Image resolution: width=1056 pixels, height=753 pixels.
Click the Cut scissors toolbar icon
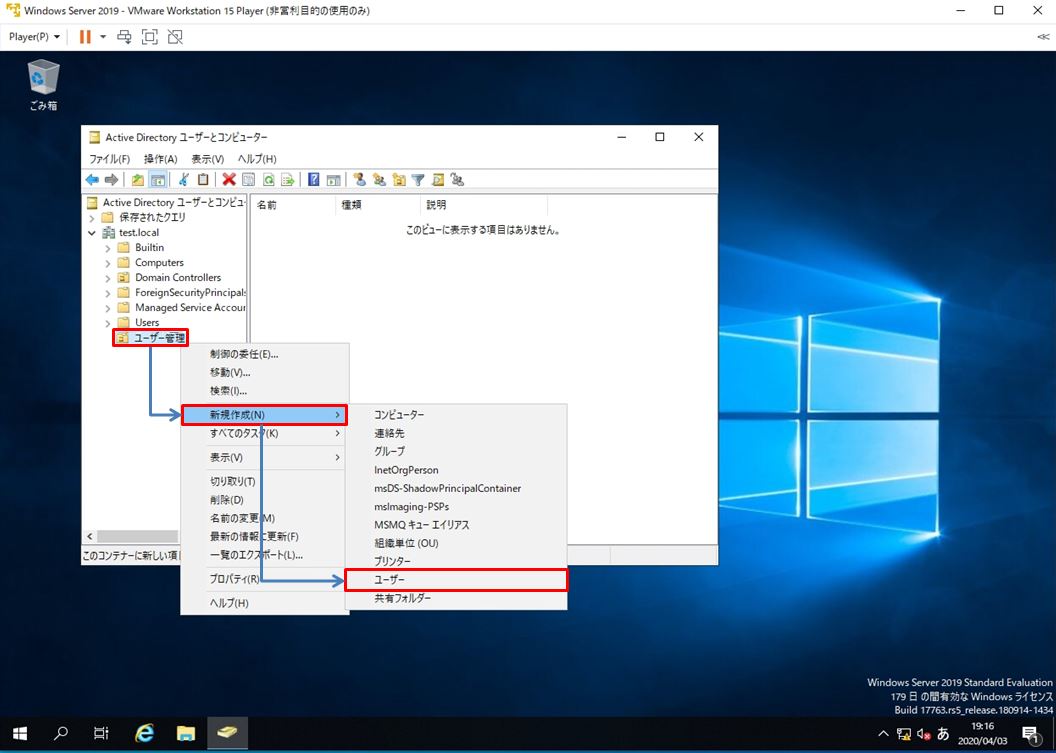[x=183, y=179]
